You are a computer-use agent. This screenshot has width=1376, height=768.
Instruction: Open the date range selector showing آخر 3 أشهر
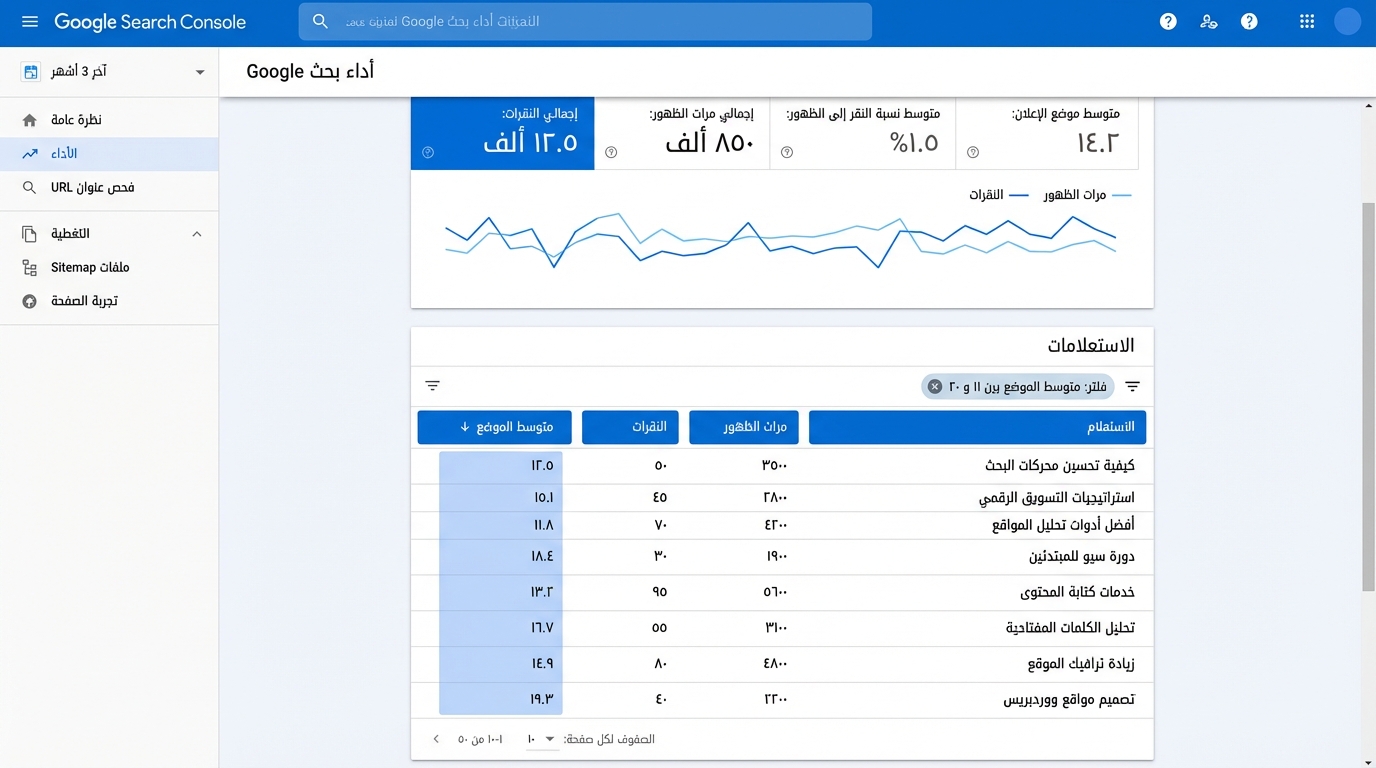click(x=110, y=71)
